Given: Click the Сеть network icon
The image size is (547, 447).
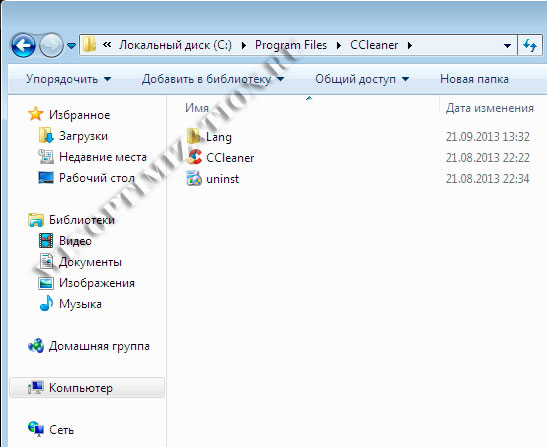Looking at the screenshot, I should [36, 429].
